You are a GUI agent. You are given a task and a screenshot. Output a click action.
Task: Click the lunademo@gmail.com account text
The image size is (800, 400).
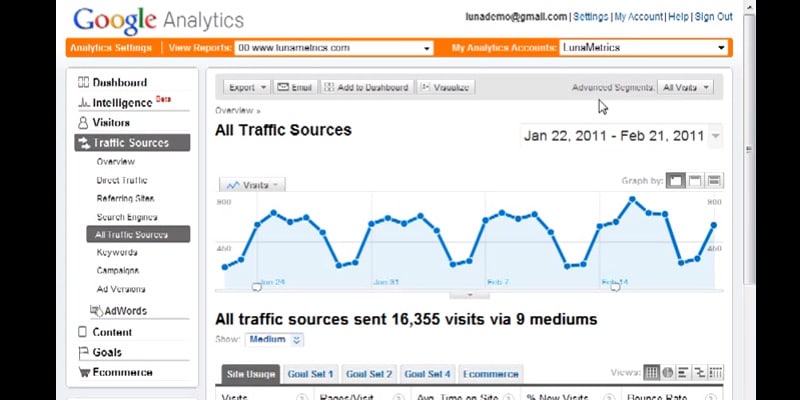pyautogui.click(x=516, y=17)
